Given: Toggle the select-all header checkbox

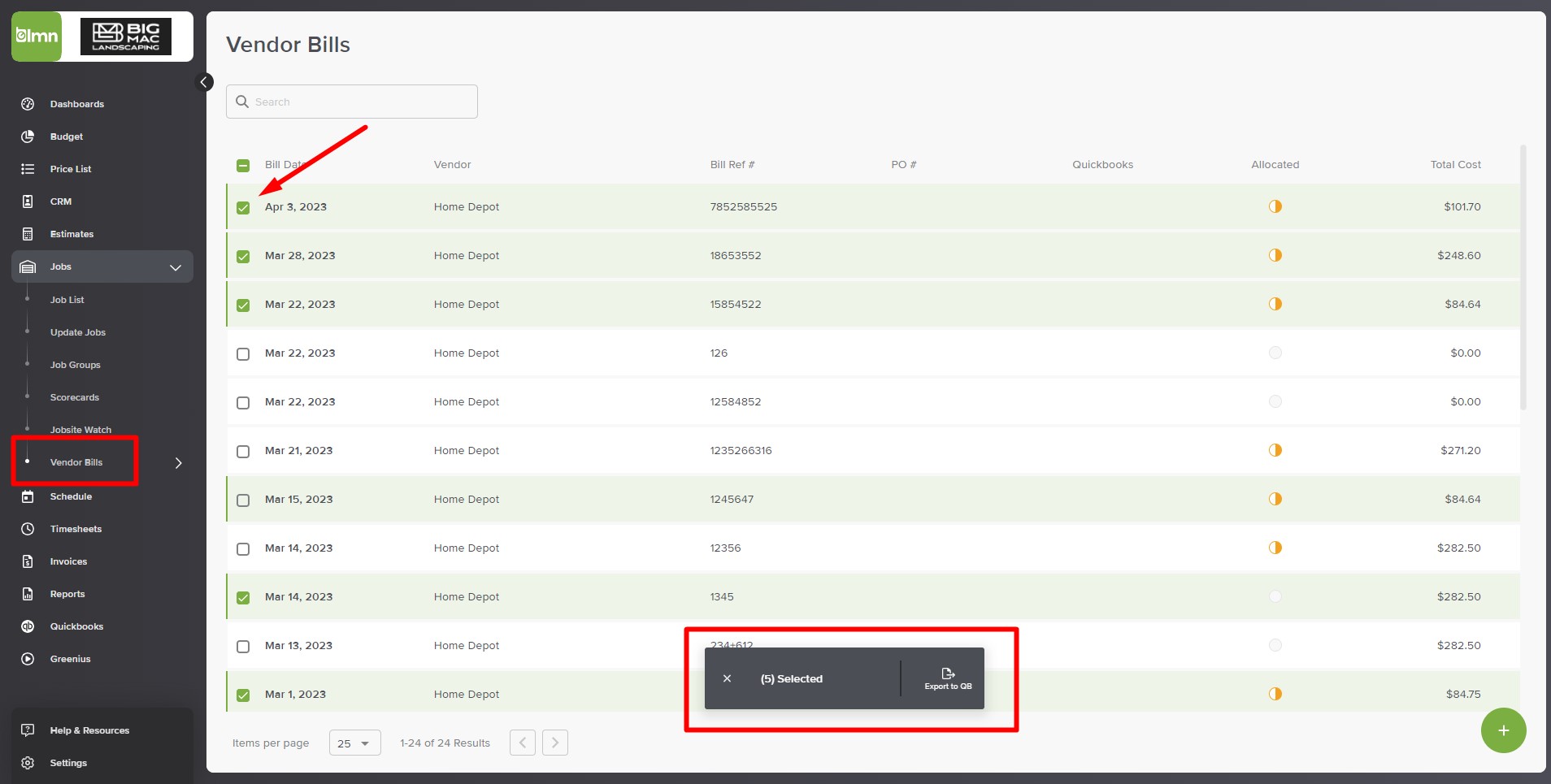Looking at the screenshot, I should point(243,166).
